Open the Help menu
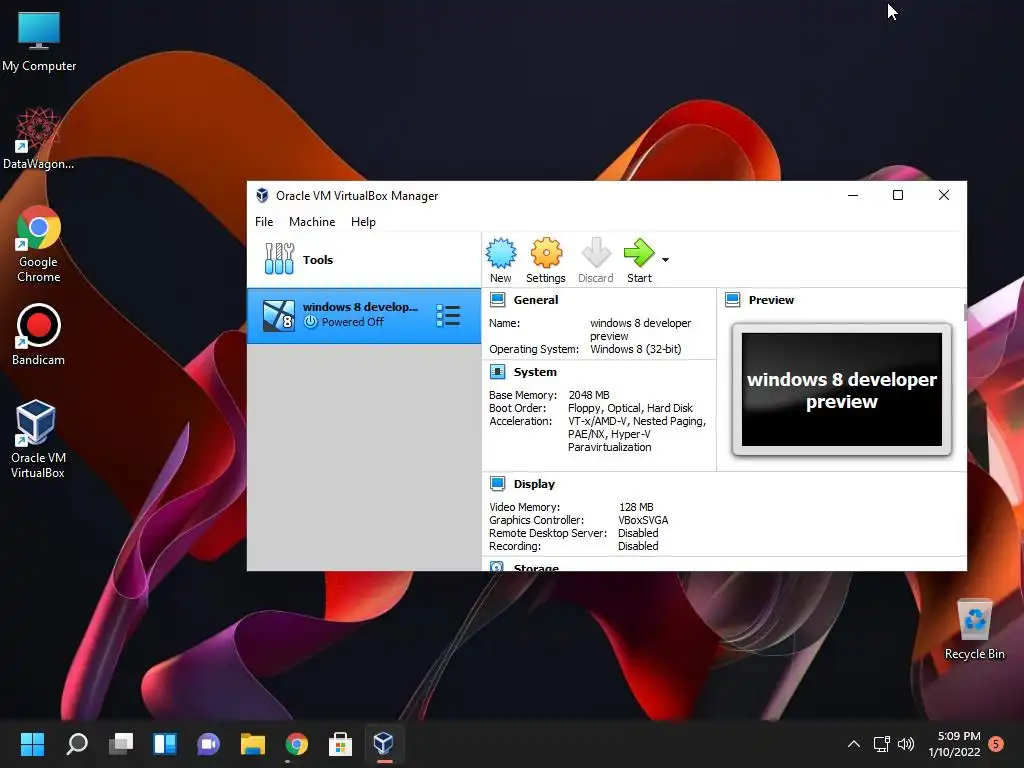1024x768 pixels. point(363,222)
